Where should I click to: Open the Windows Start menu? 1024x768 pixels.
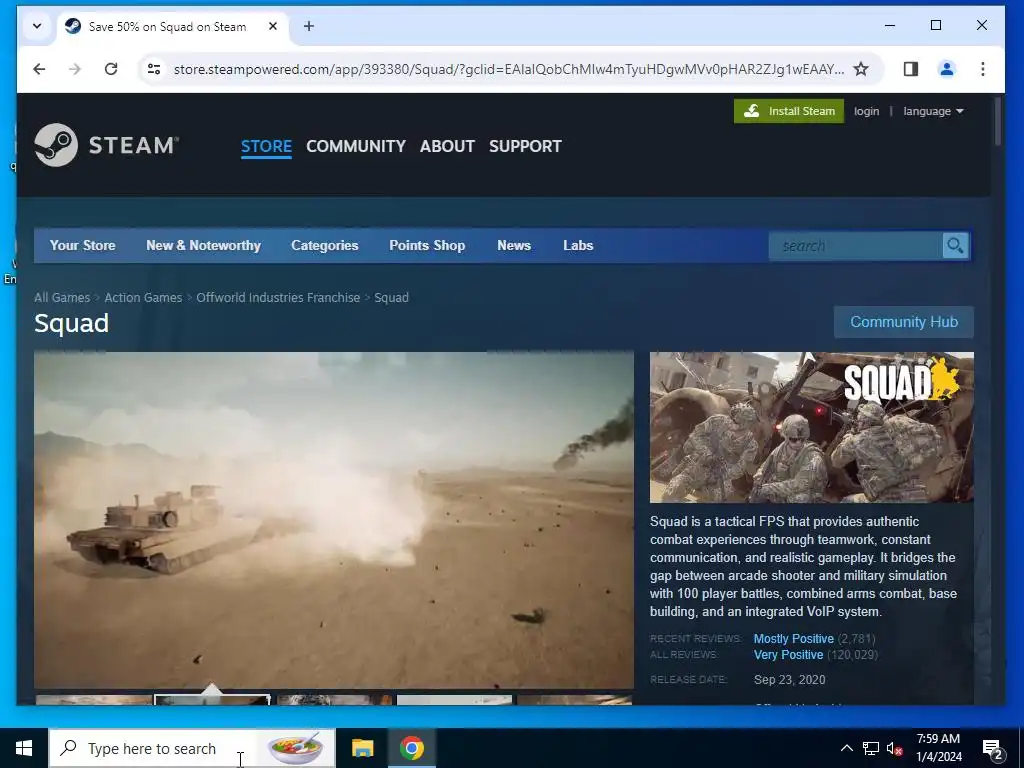coord(24,748)
